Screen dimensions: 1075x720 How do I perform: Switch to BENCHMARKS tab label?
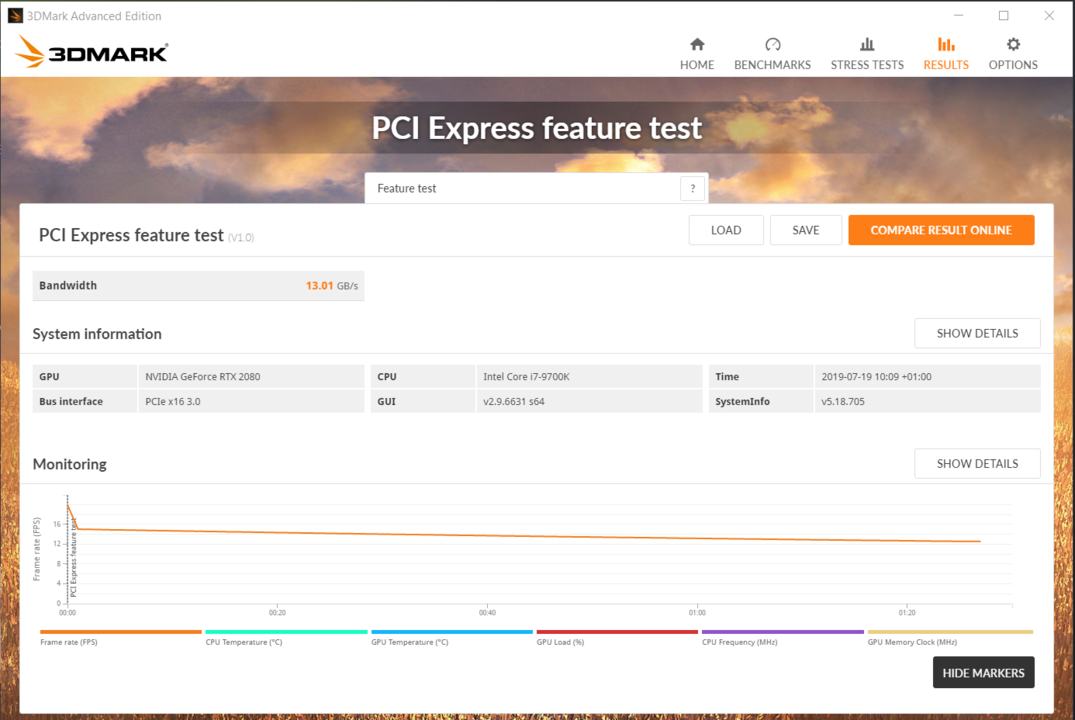(x=773, y=64)
